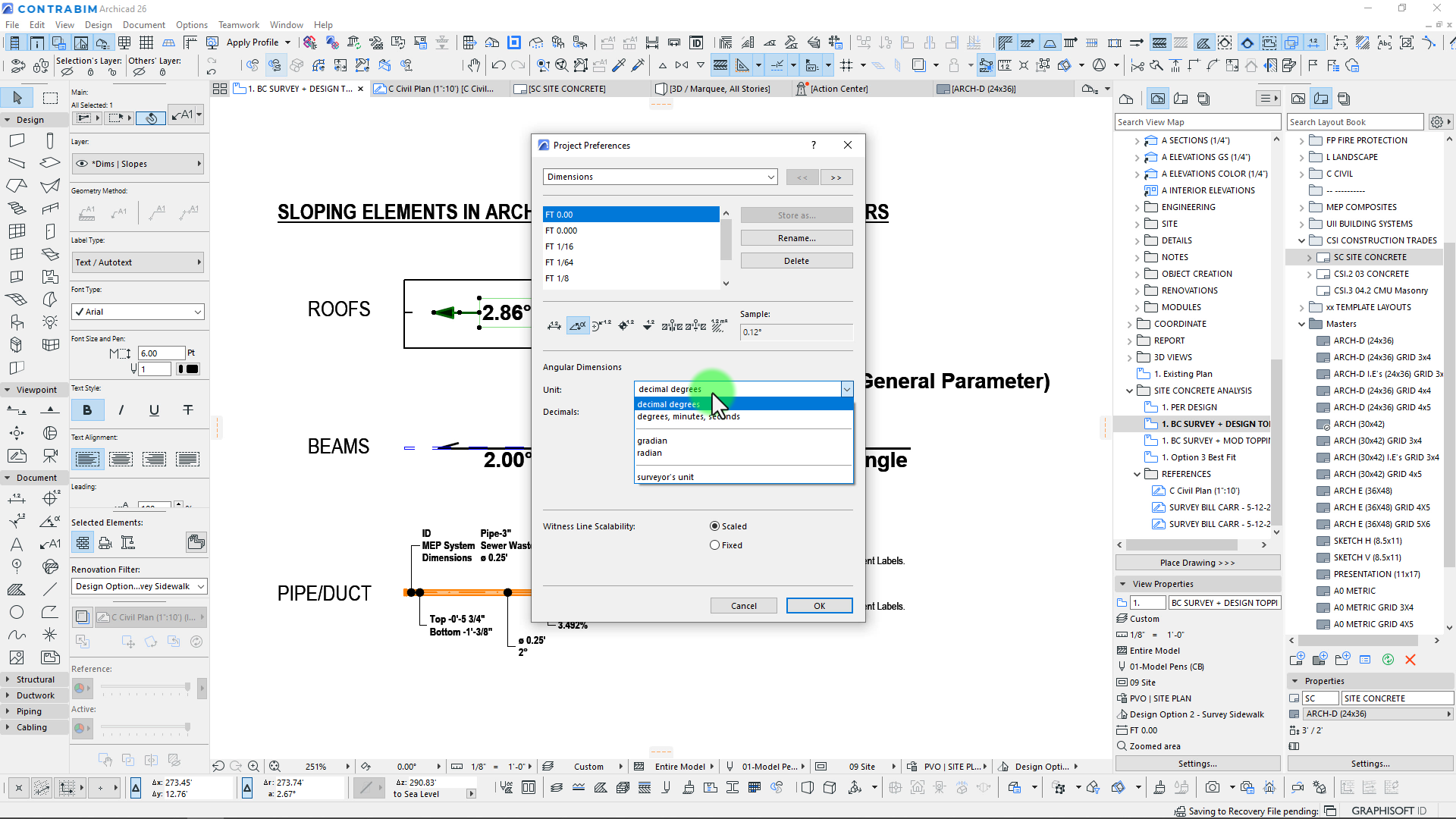Collapse the SITE CONCRETE ANALYSIS folder

1129,391
